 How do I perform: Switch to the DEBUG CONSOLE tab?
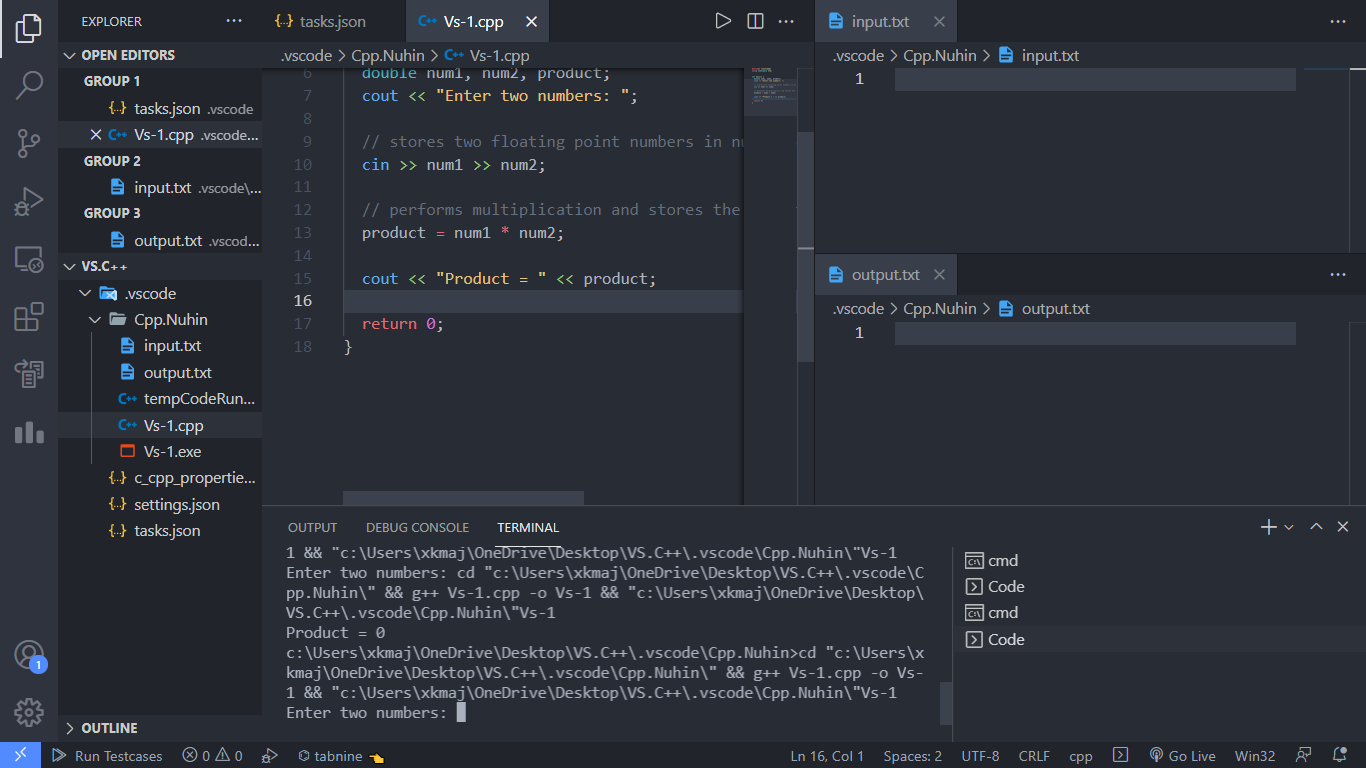417,527
